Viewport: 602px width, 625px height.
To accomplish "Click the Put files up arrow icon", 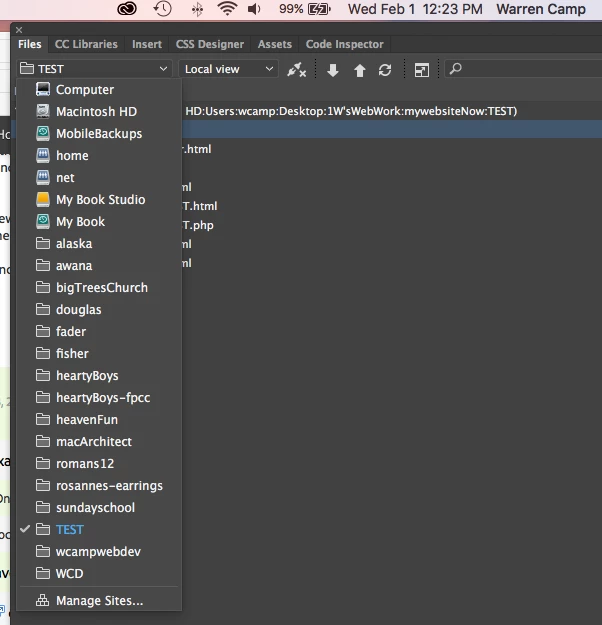I will click(x=360, y=70).
